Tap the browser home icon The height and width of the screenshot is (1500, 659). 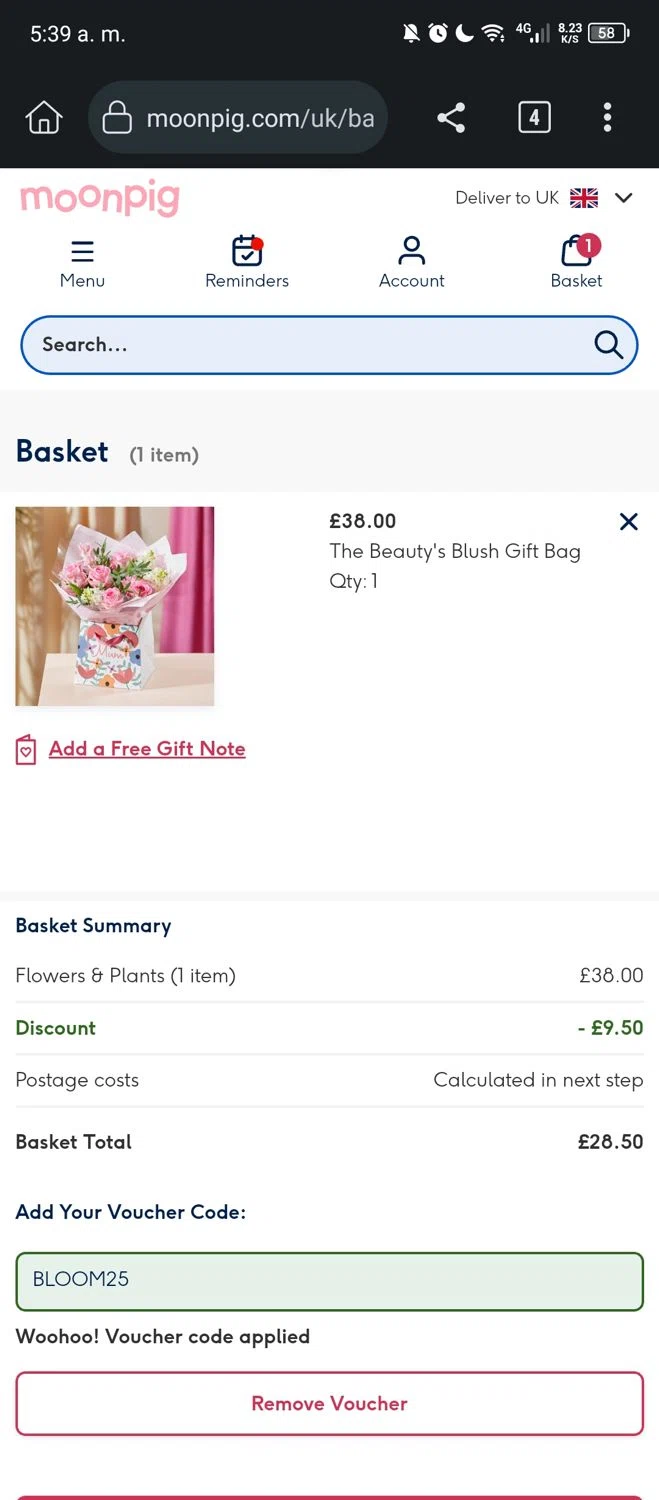(x=43, y=118)
